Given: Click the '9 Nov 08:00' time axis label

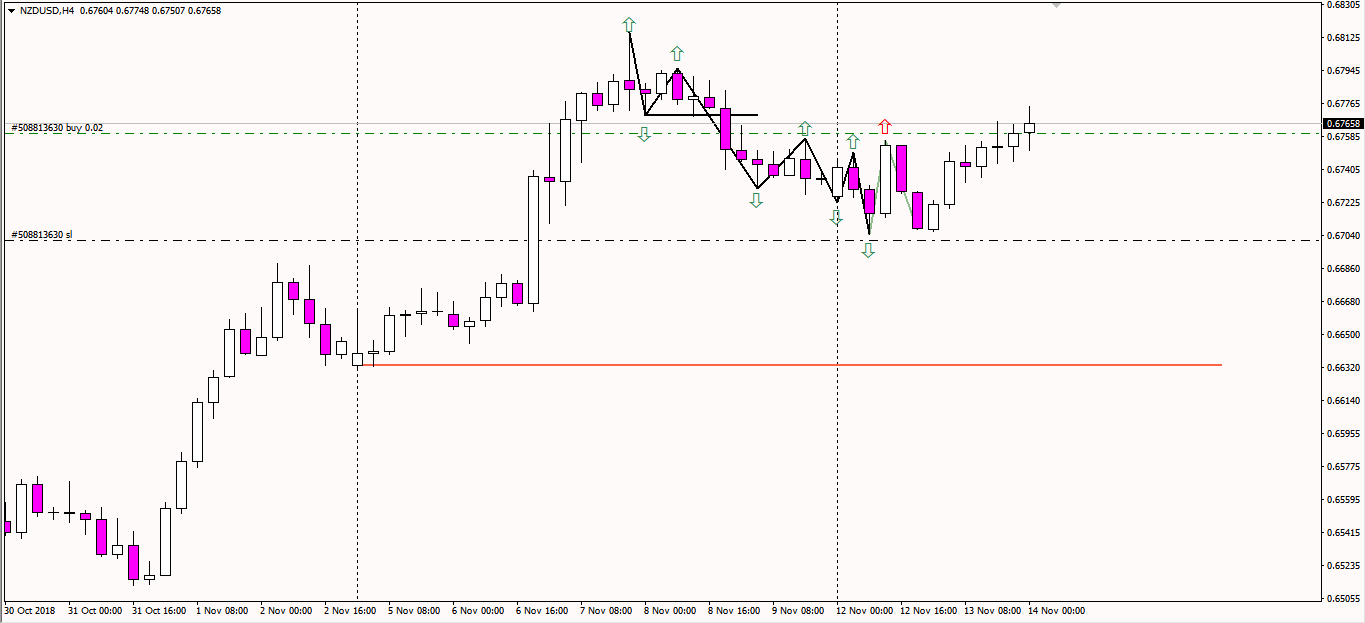Looking at the screenshot, I should coord(798,611).
